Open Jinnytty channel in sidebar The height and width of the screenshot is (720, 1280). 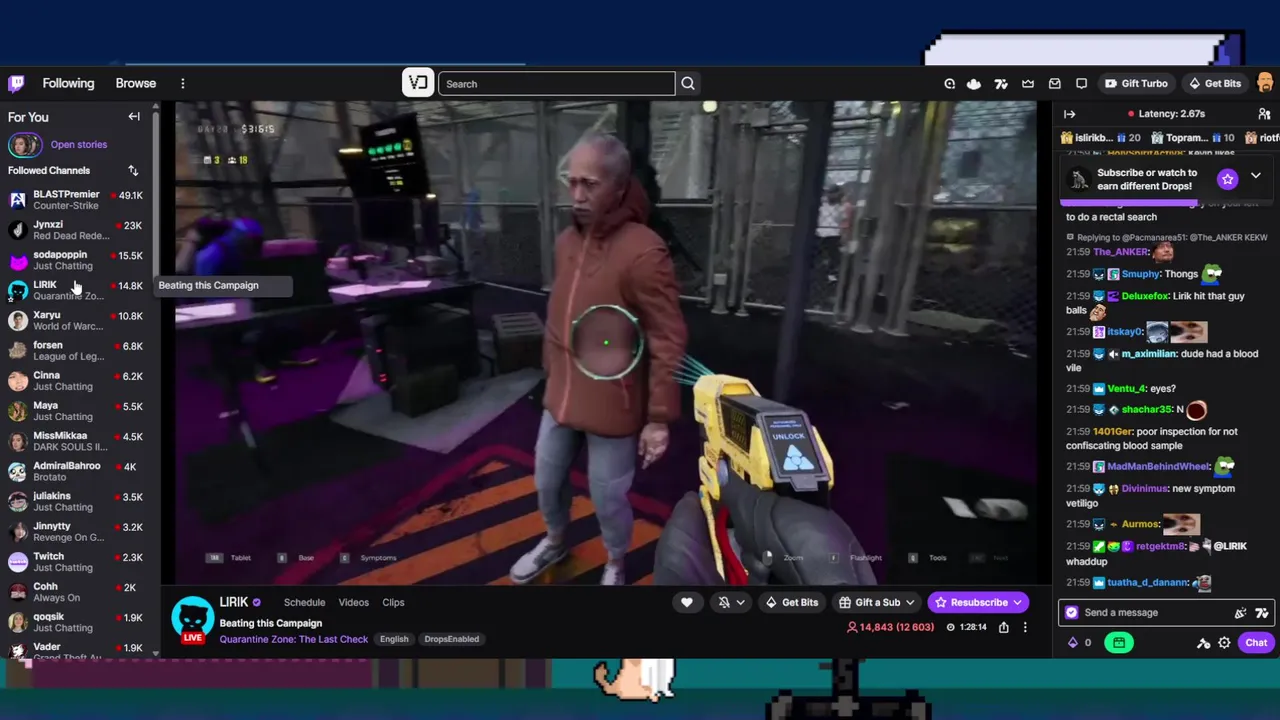tap(78, 532)
